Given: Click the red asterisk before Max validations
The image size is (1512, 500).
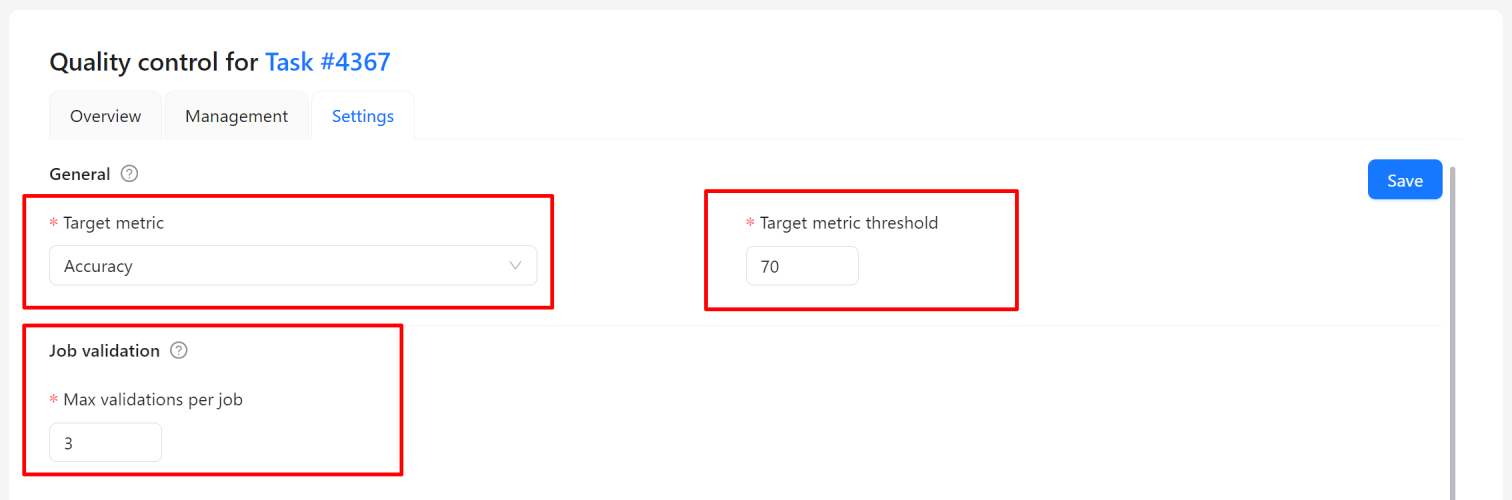Looking at the screenshot, I should pyautogui.click(x=54, y=401).
